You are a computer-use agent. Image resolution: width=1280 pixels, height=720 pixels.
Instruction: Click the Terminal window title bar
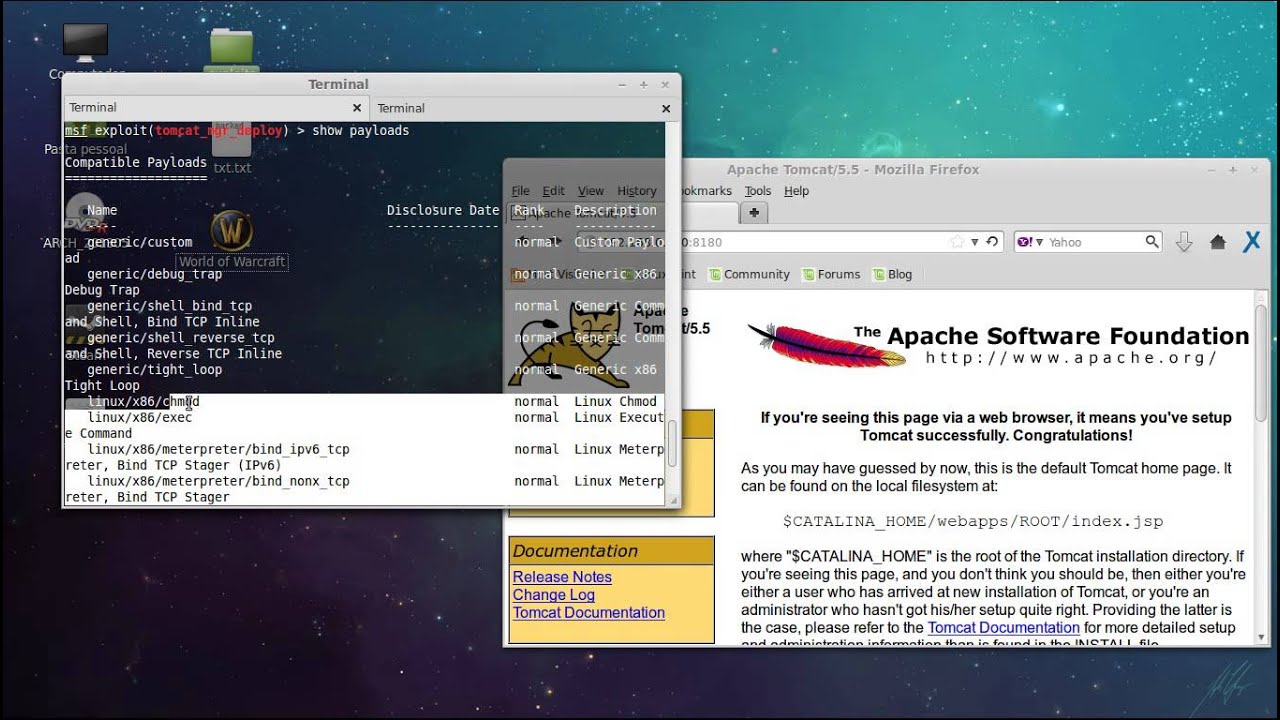(338, 85)
